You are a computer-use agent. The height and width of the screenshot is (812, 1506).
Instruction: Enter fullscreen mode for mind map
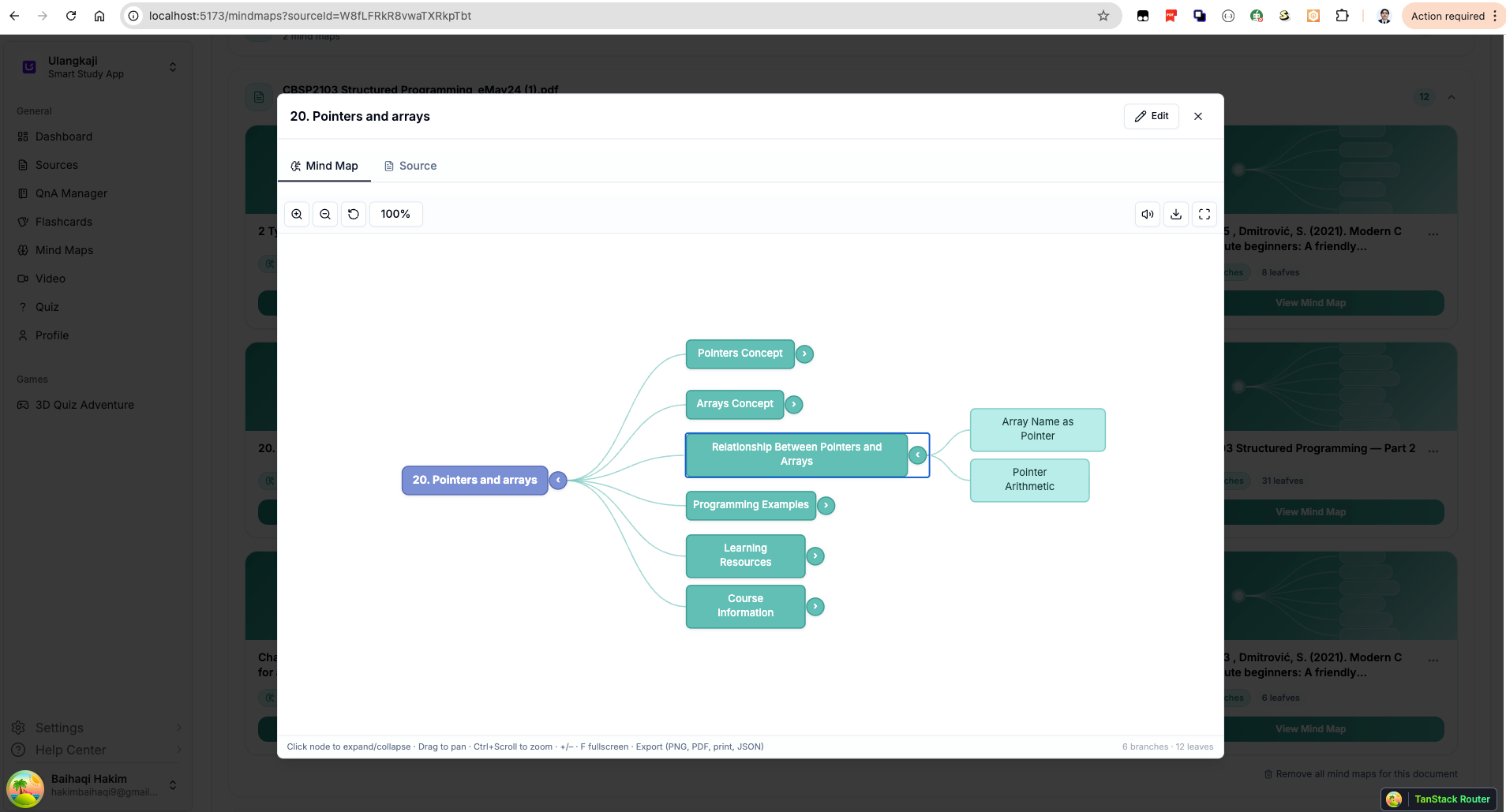point(1204,214)
